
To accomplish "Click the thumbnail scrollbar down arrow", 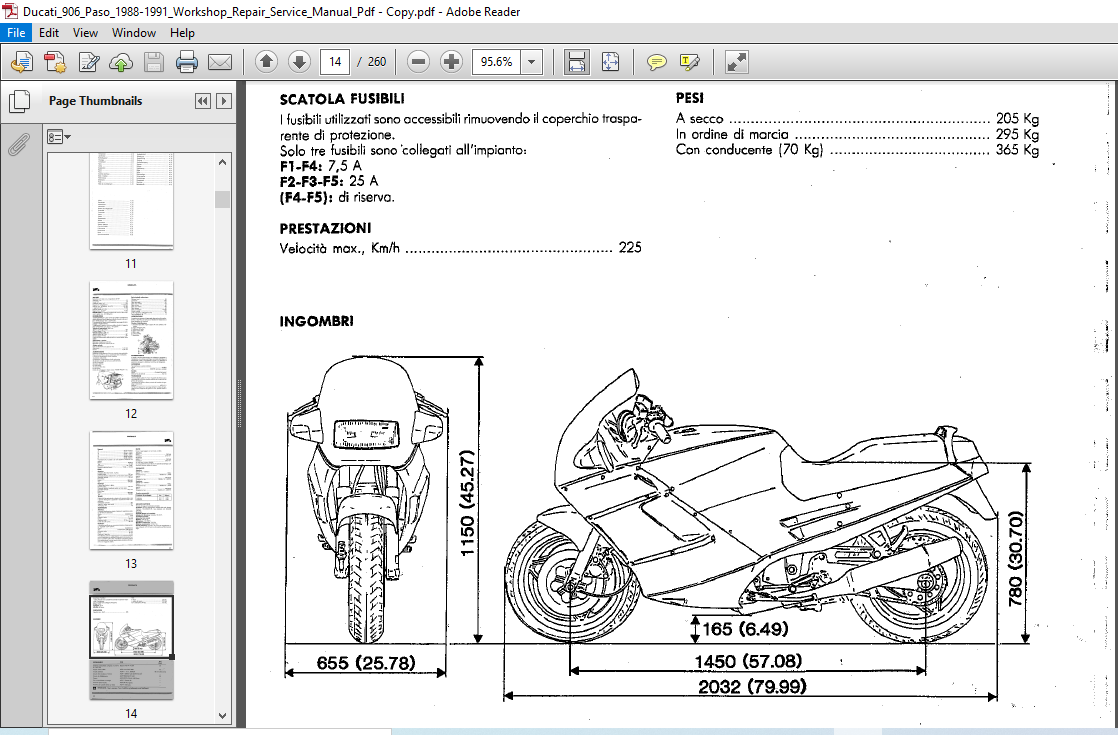I will (x=222, y=715).
